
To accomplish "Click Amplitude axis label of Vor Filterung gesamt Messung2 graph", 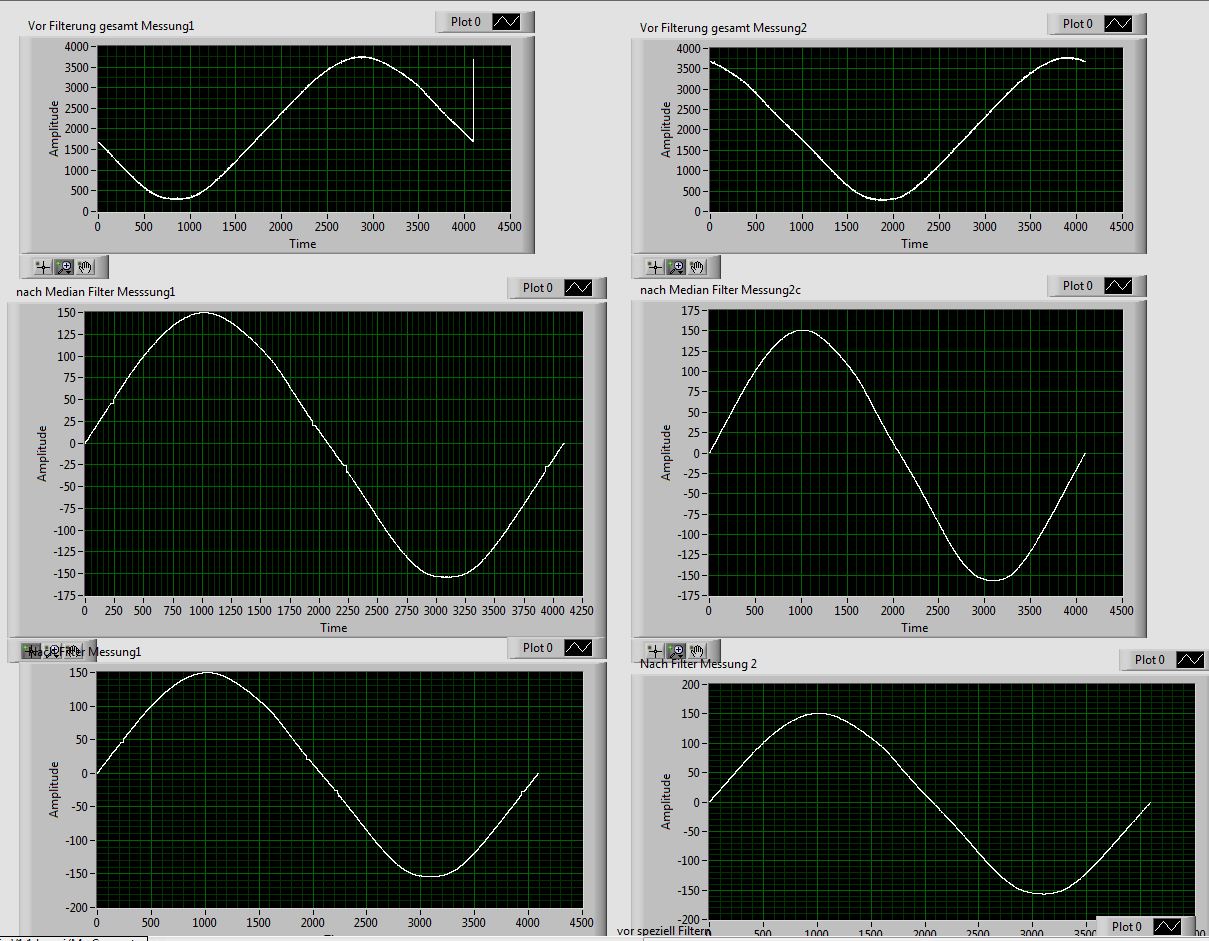I will pyautogui.click(x=667, y=130).
